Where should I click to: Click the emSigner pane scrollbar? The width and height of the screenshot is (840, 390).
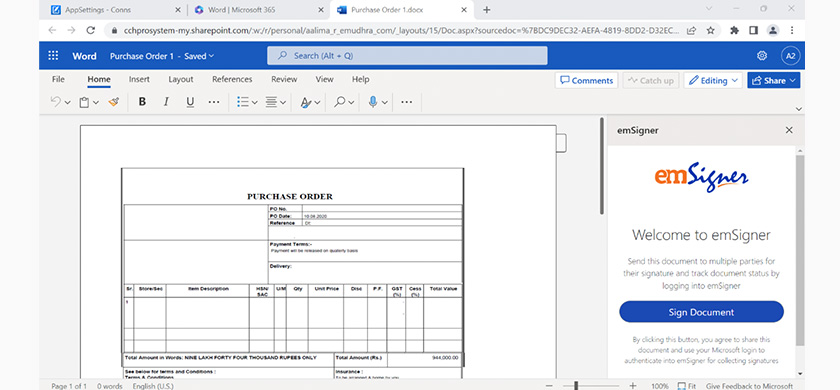coord(800,250)
